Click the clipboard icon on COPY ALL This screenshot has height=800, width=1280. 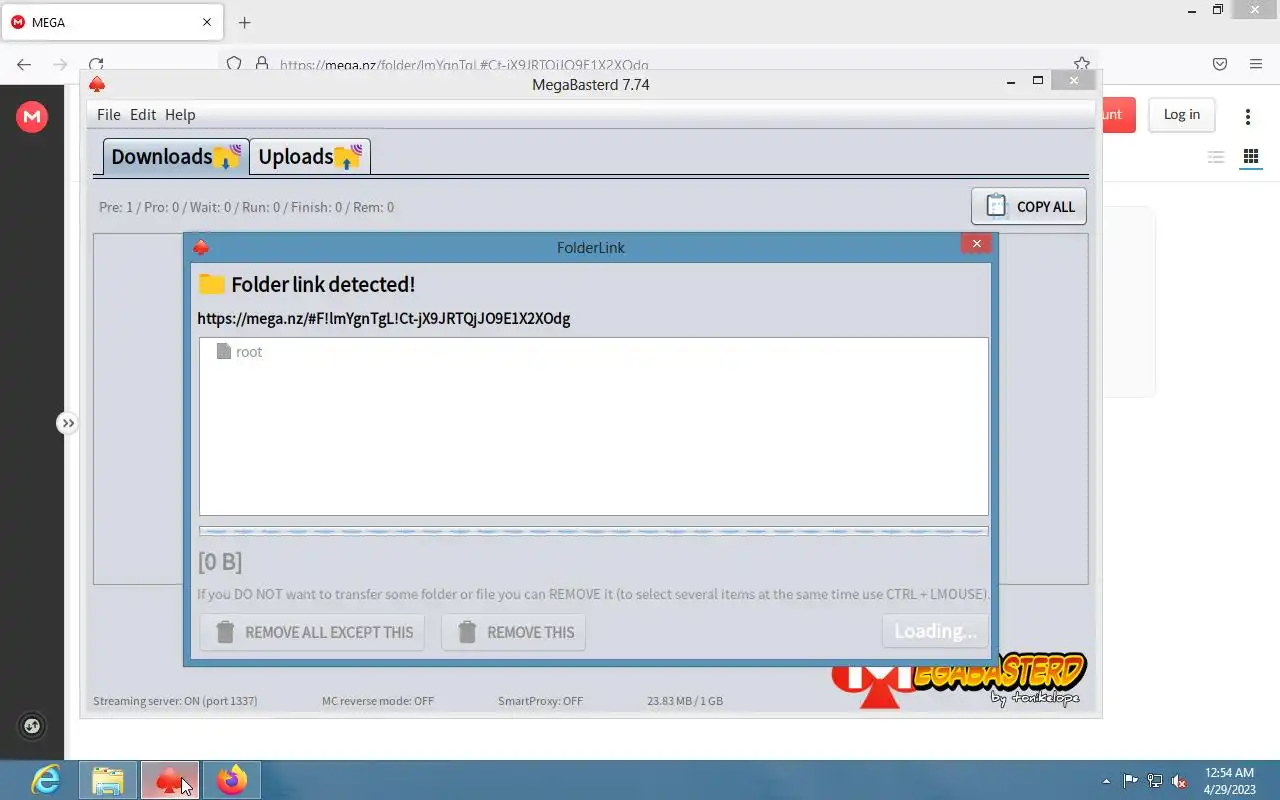pos(996,206)
